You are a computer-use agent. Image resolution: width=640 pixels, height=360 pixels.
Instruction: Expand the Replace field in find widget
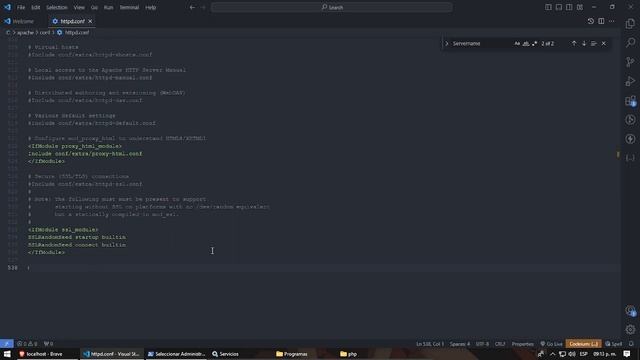tap(447, 43)
